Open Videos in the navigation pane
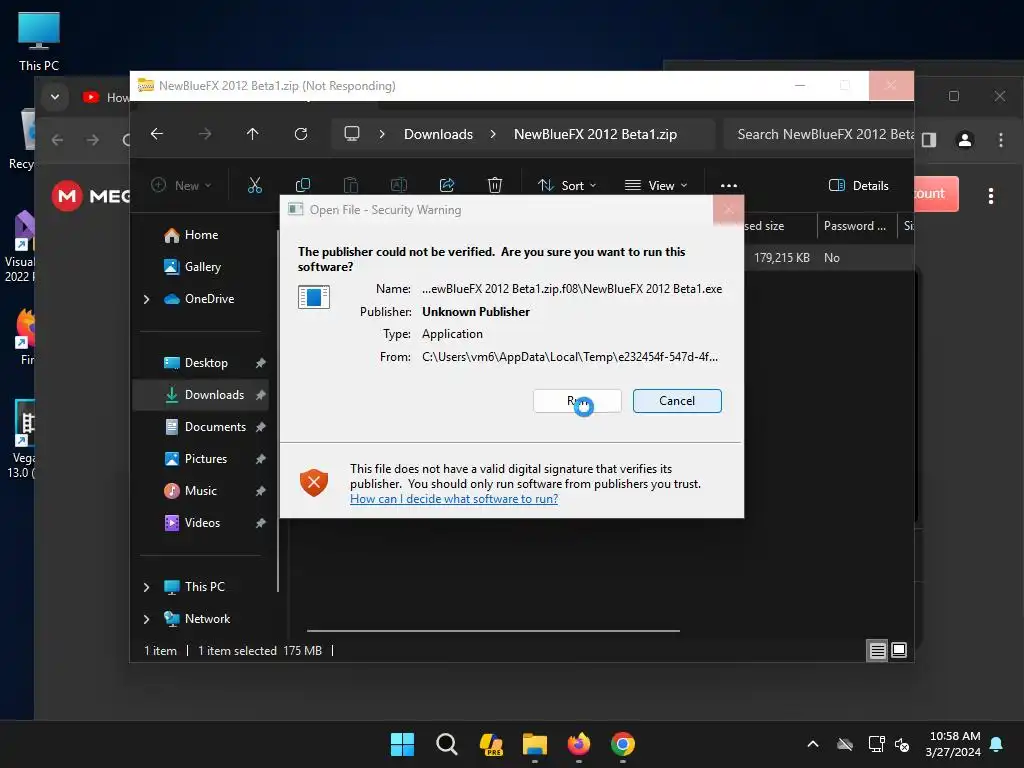This screenshot has height=768, width=1024. (x=202, y=522)
